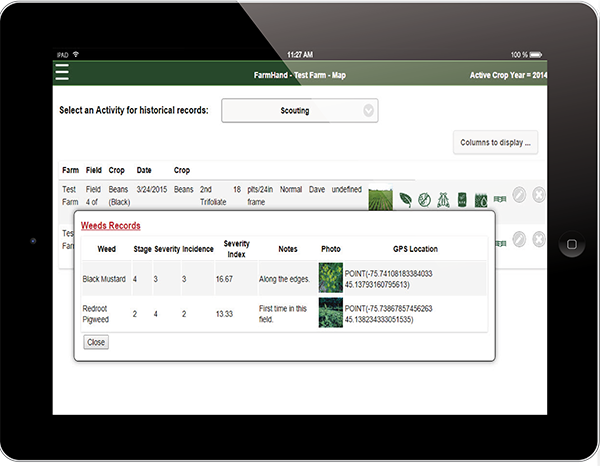Click the Weed column header in popup
This screenshot has width=600, height=466.
107,249
